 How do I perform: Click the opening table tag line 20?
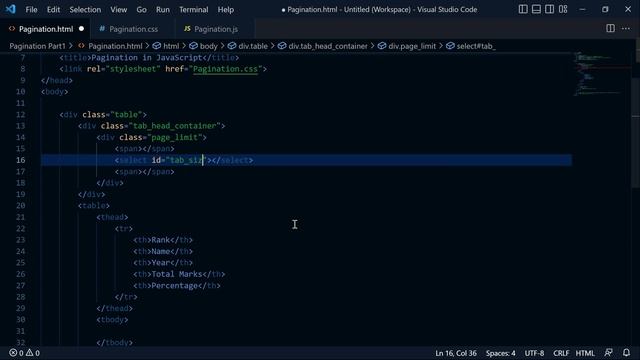(x=93, y=206)
